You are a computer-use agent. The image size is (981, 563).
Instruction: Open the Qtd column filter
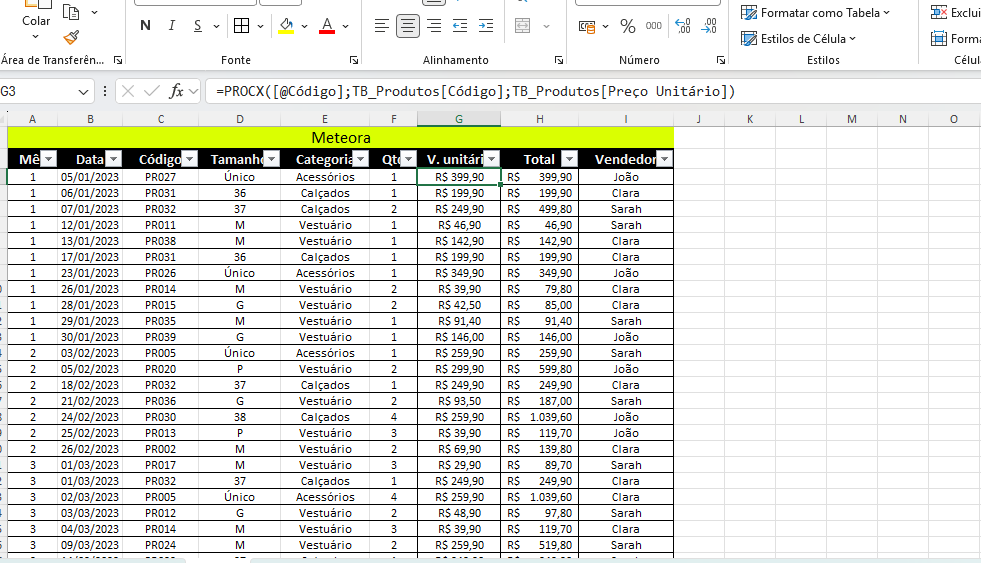409,159
